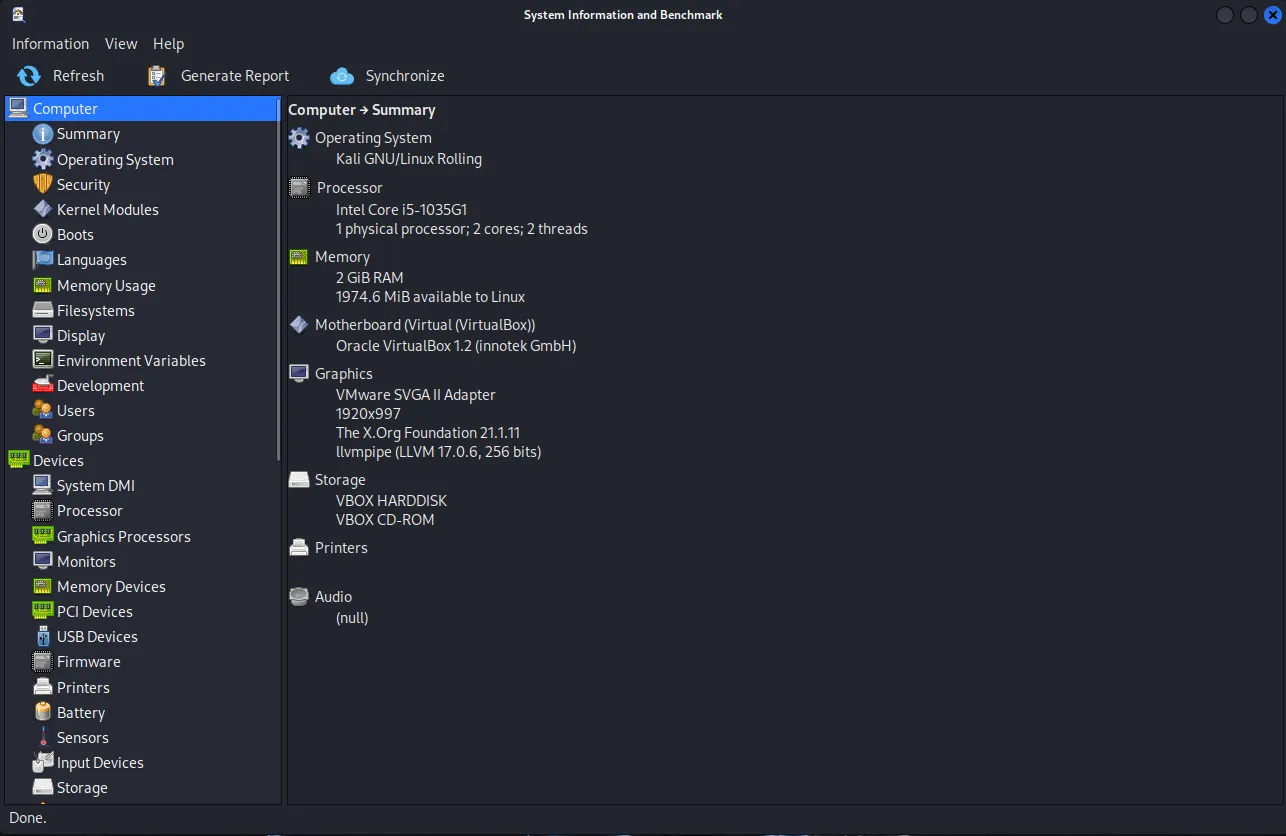Select the Security shield icon in sidebar
The image size is (1286, 836).
coord(42,184)
